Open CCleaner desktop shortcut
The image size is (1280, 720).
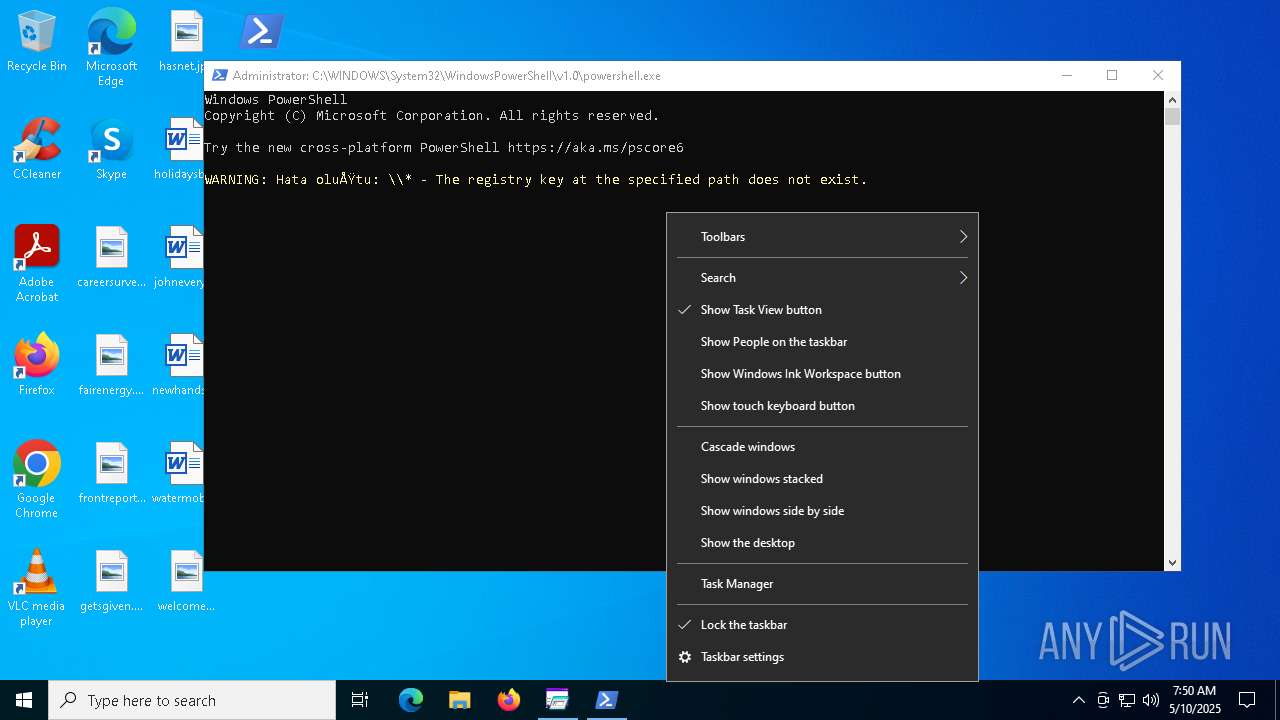coord(37,150)
